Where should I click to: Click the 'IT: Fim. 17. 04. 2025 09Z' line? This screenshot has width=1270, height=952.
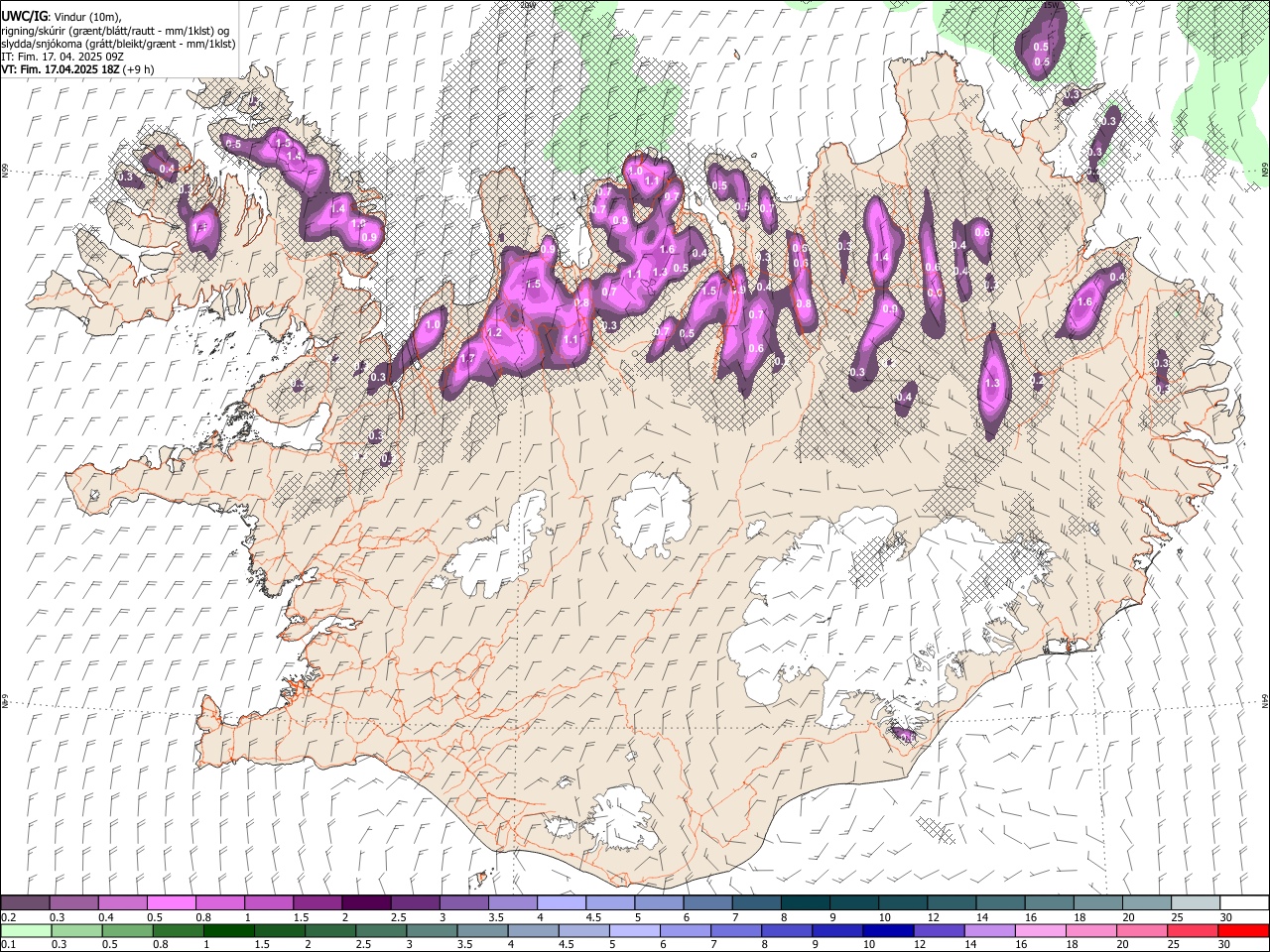[63, 57]
